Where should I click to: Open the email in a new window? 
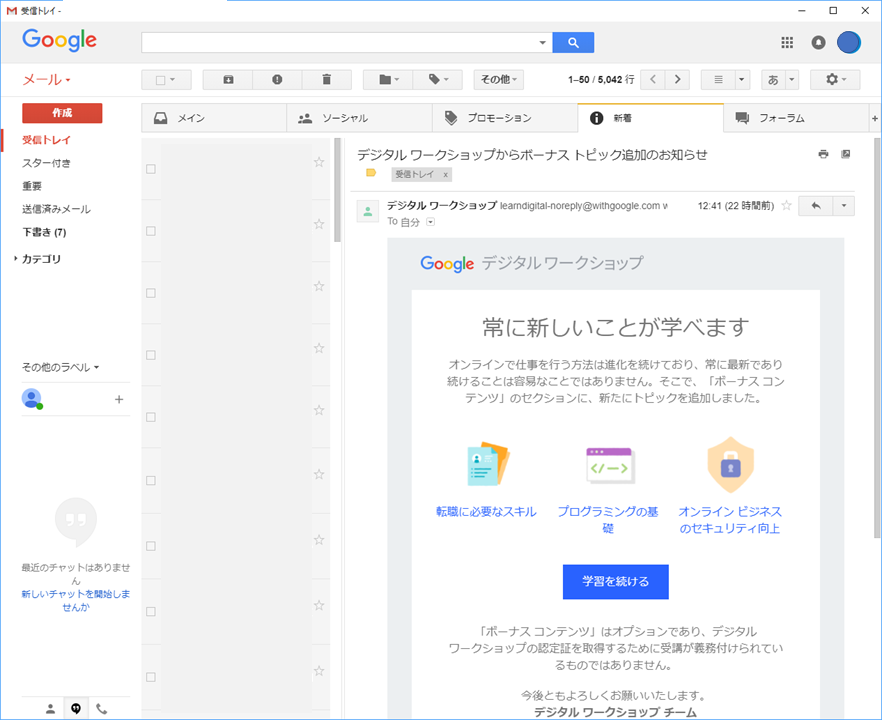(x=845, y=154)
